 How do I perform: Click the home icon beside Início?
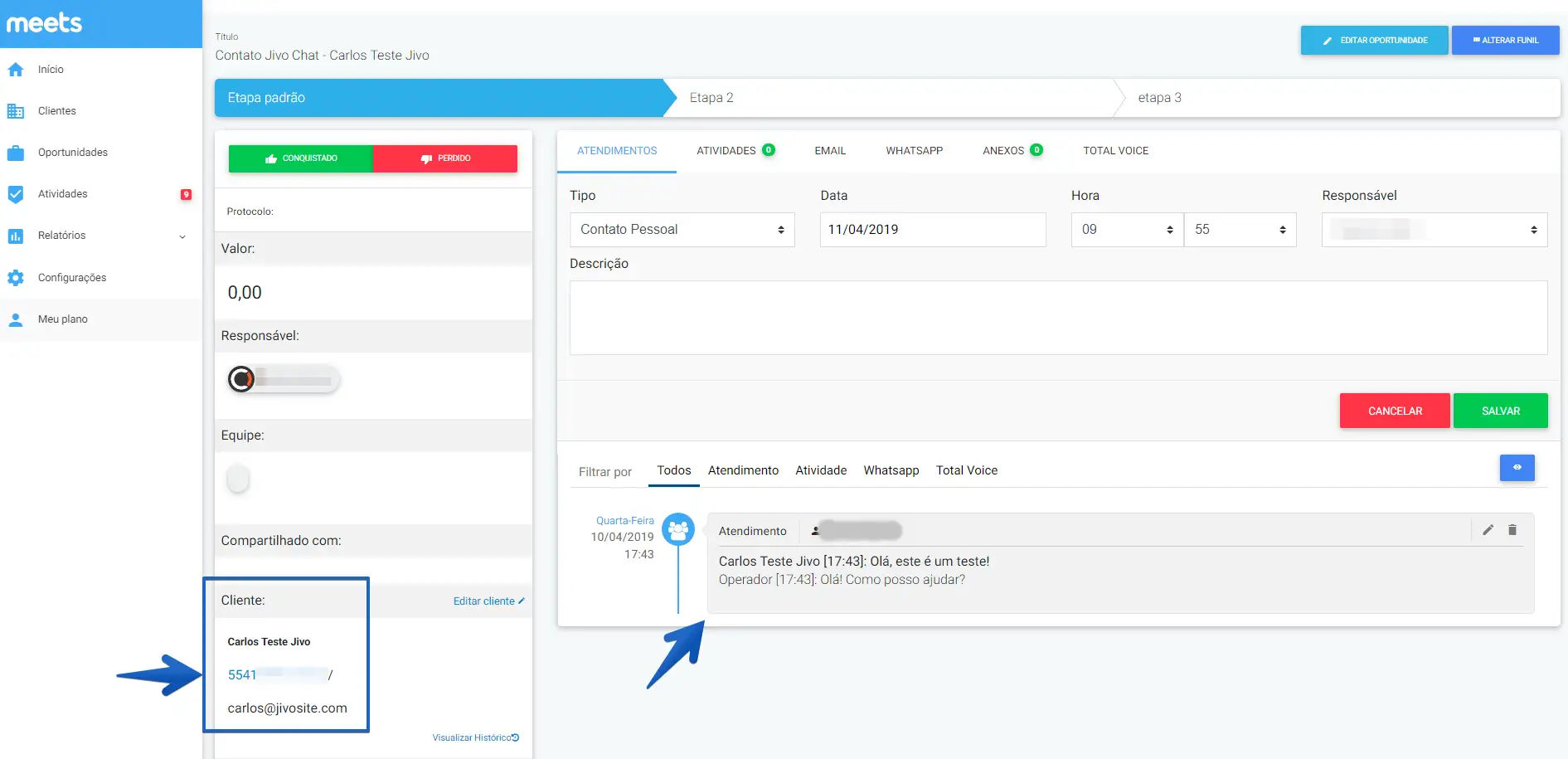[x=16, y=70]
